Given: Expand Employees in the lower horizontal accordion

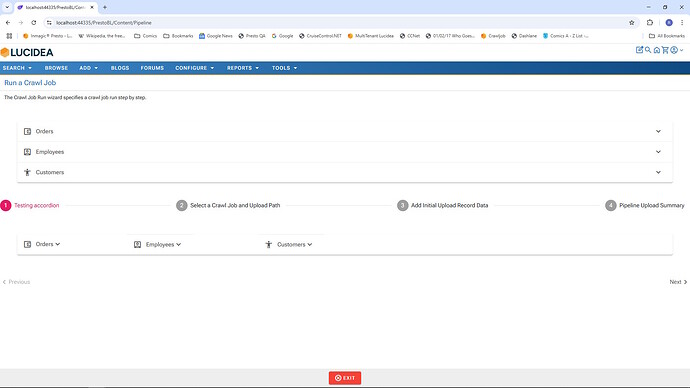Looking at the screenshot, I should coord(178,245).
